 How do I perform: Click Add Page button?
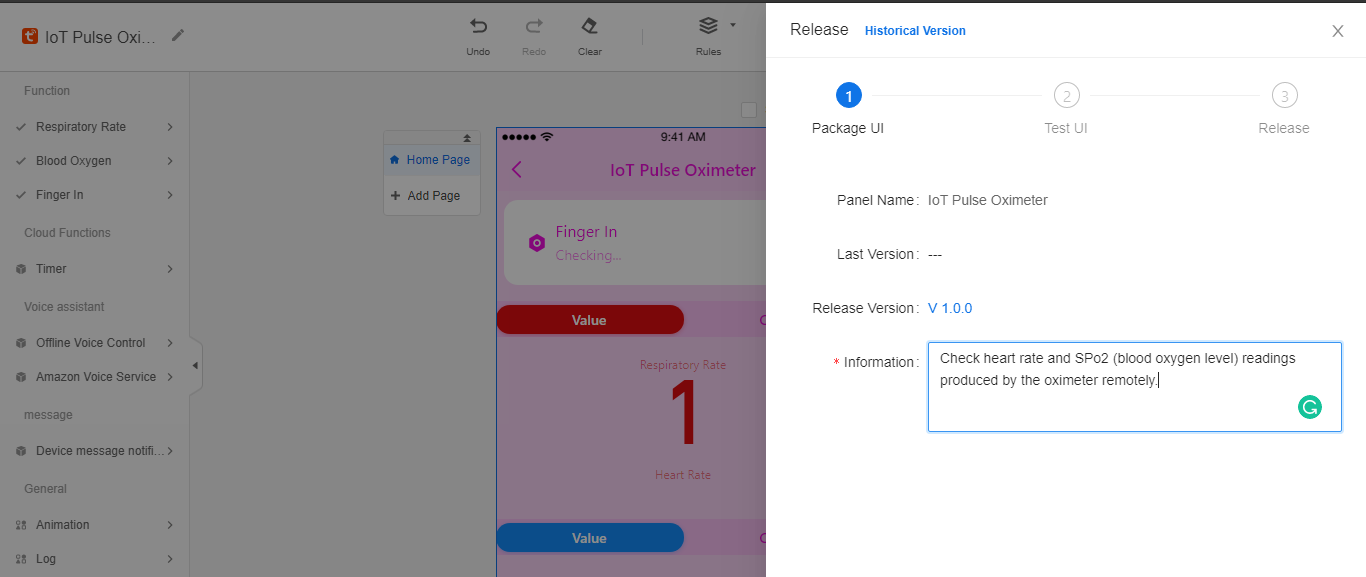[433, 196]
